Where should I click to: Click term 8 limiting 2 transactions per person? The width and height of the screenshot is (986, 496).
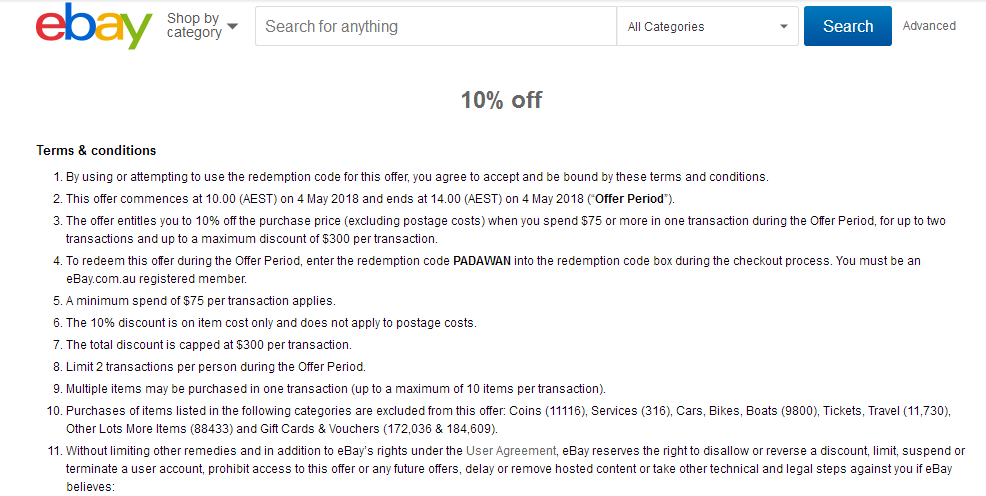tap(216, 366)
